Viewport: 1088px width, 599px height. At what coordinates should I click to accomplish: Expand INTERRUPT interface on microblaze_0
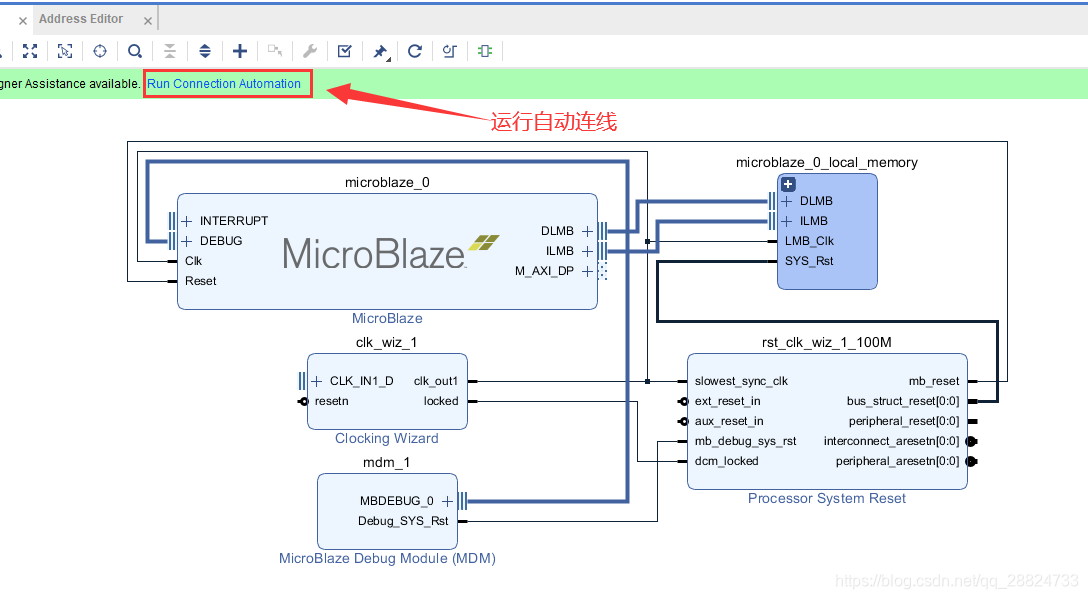tap(187, 221)
